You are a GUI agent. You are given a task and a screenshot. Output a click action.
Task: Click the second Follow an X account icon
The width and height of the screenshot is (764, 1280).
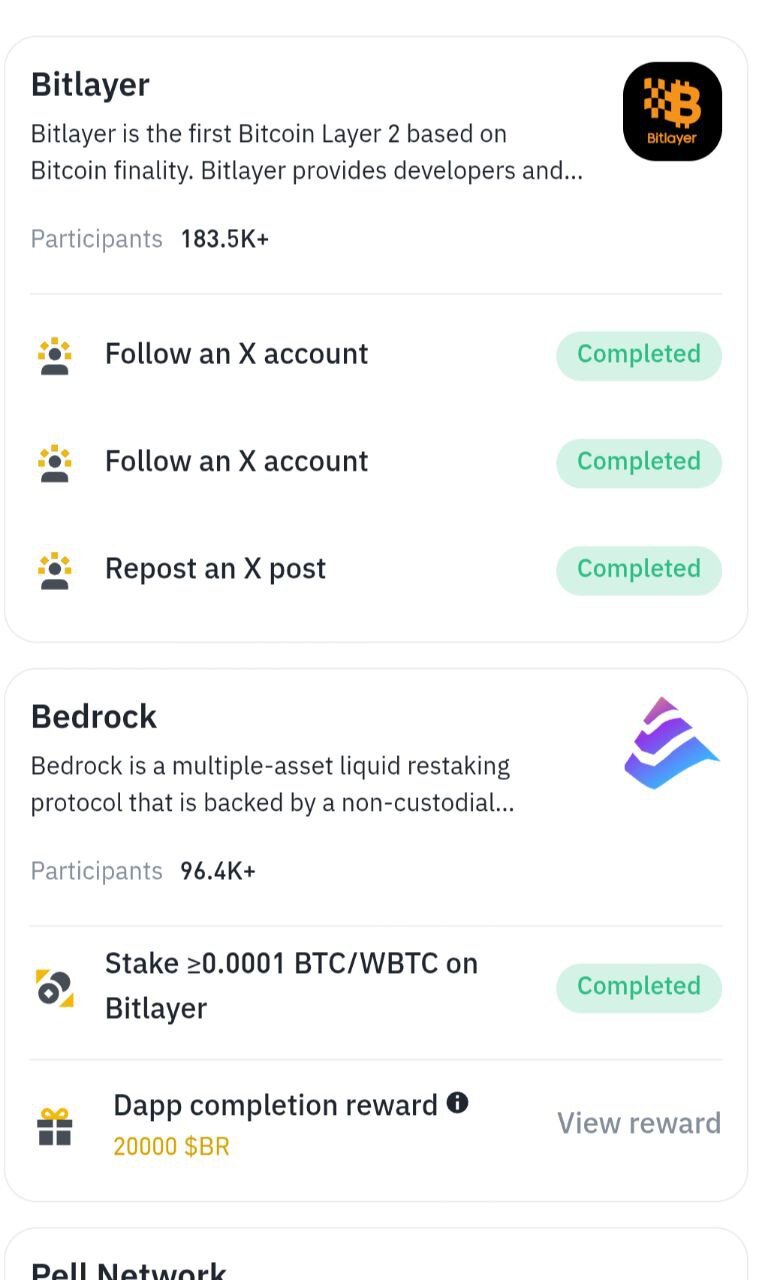click(x=55, y=462)
